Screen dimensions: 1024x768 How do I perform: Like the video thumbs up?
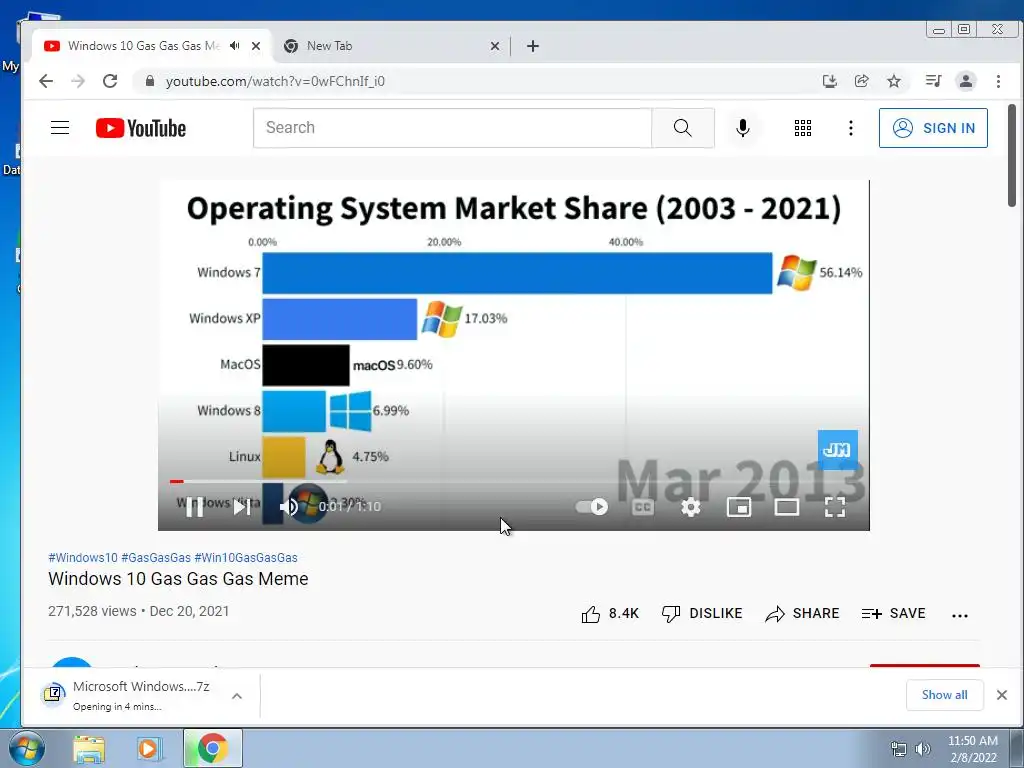(610, 614)
